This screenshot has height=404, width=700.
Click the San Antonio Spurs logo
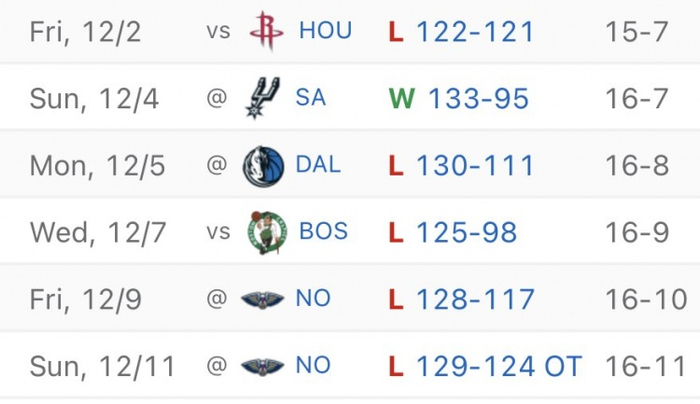click(262, 98)
